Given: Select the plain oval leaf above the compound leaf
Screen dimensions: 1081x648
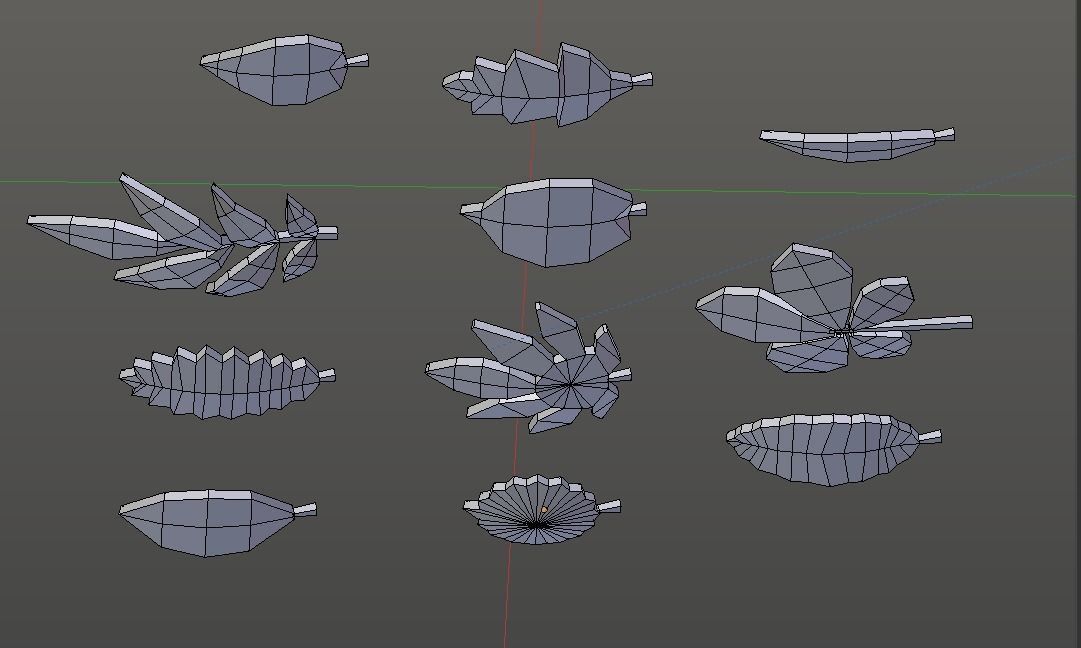Looking at the screenshot, I should click(283, 70).
